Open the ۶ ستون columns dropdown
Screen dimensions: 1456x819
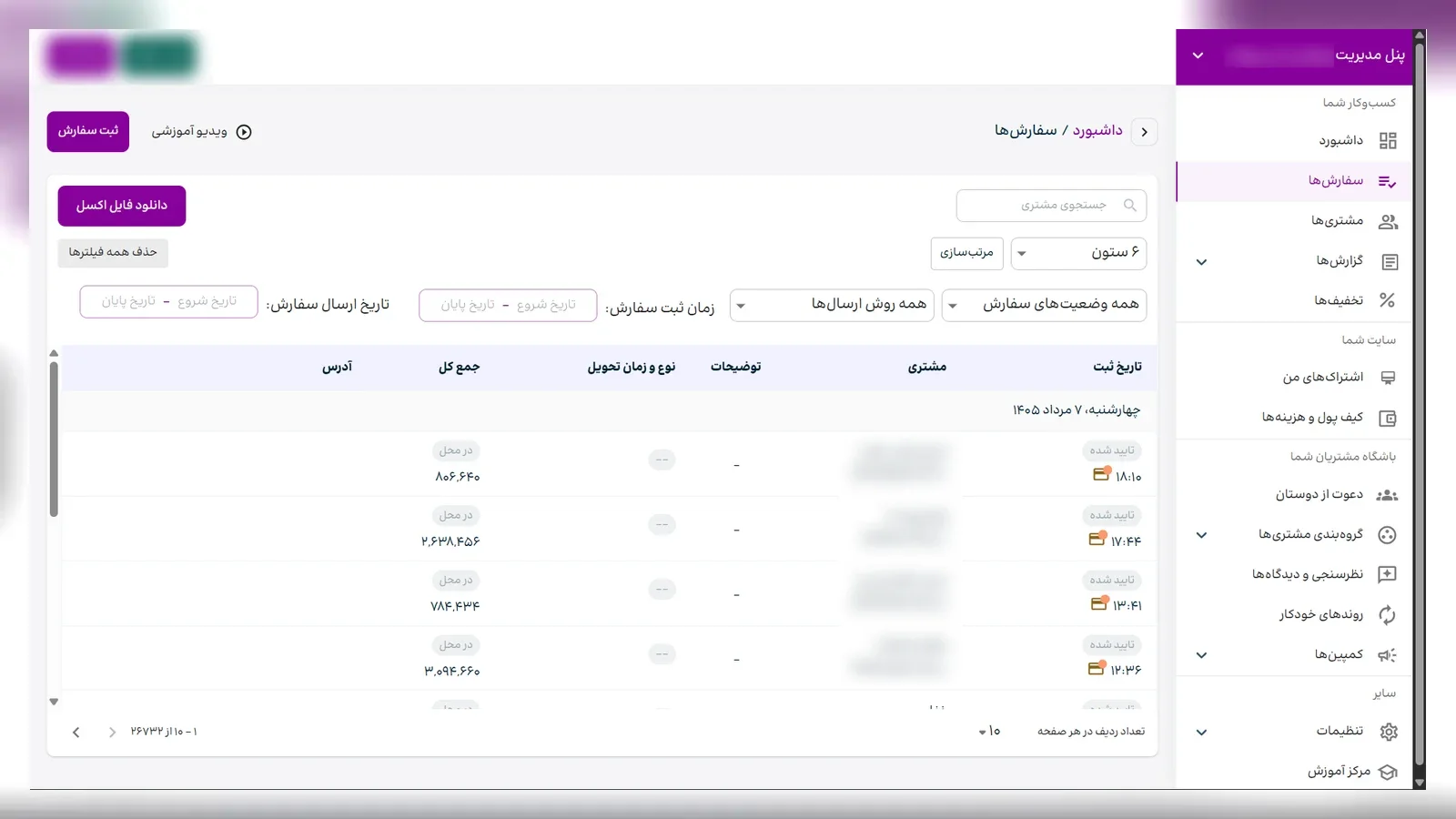[1078, 253]
